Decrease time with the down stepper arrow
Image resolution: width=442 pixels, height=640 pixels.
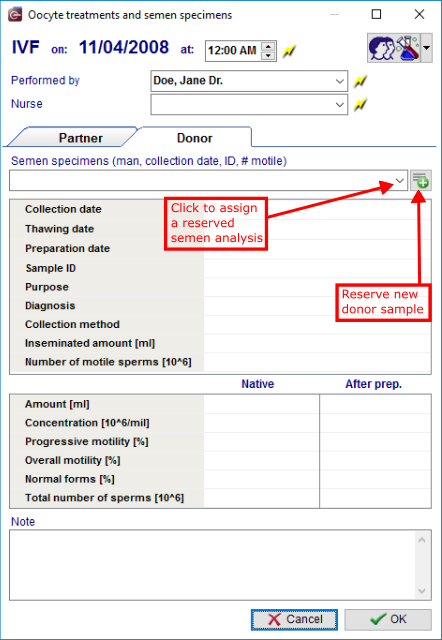(268, 56)
